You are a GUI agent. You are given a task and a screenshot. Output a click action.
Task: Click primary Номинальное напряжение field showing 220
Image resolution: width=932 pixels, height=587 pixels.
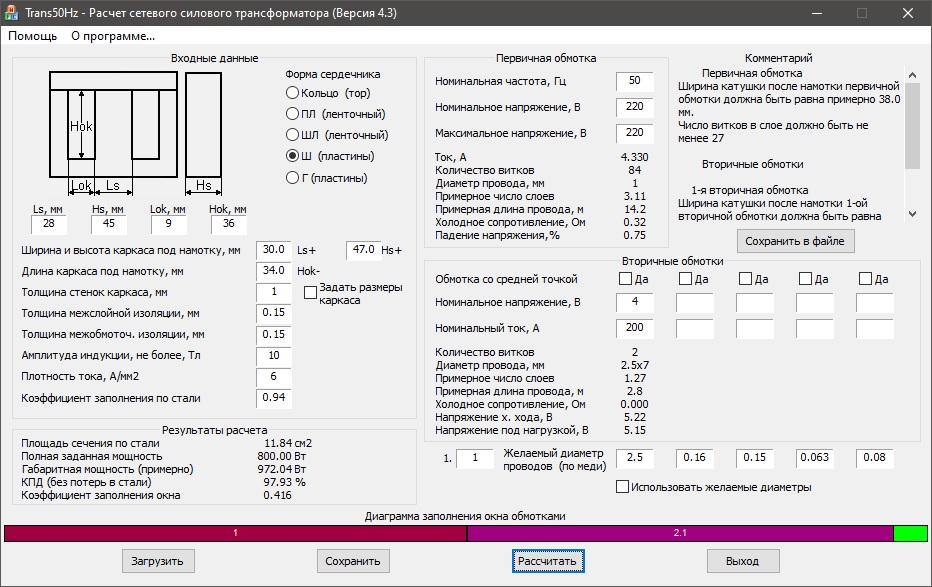(635, 107)
